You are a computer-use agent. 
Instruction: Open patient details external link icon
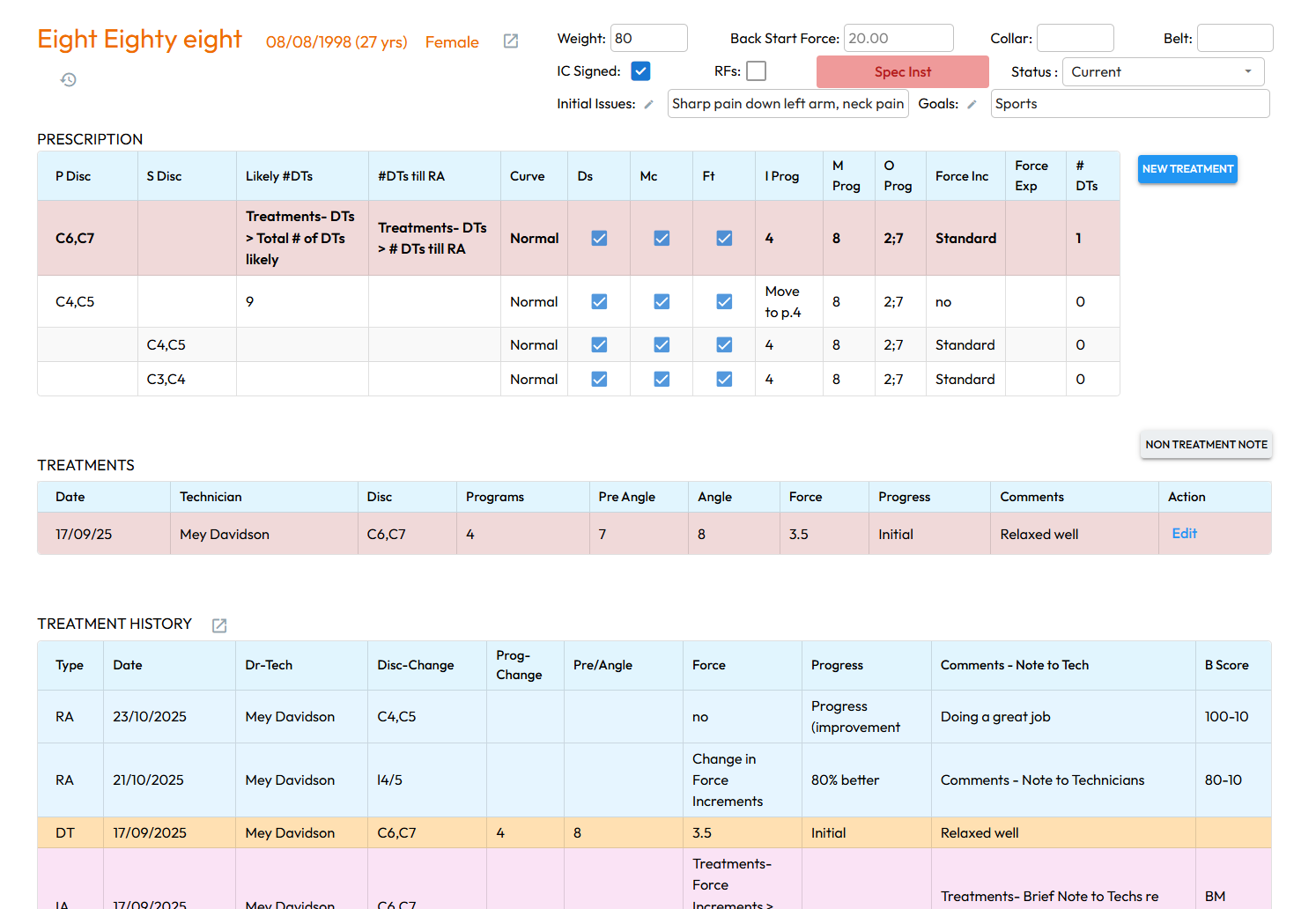click(x=511, y=41)
